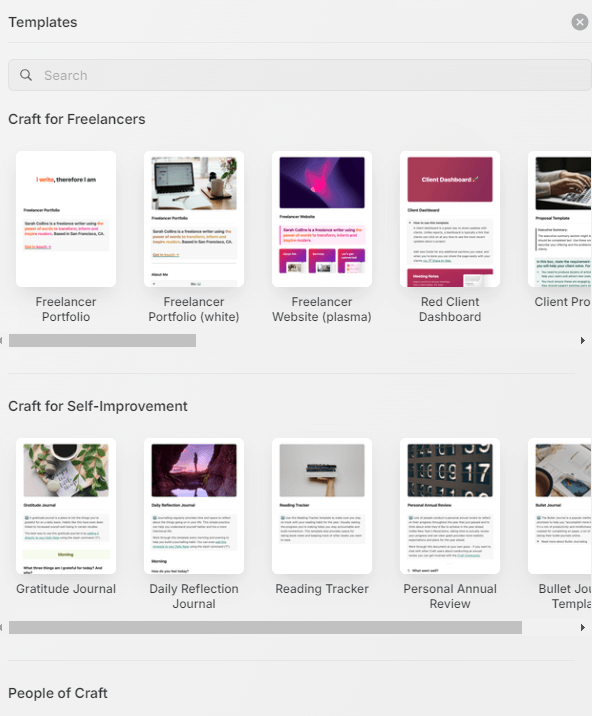Click the search magnifier icon
The width and height of the screenshot is (592, 716).
tap(26, 75)
